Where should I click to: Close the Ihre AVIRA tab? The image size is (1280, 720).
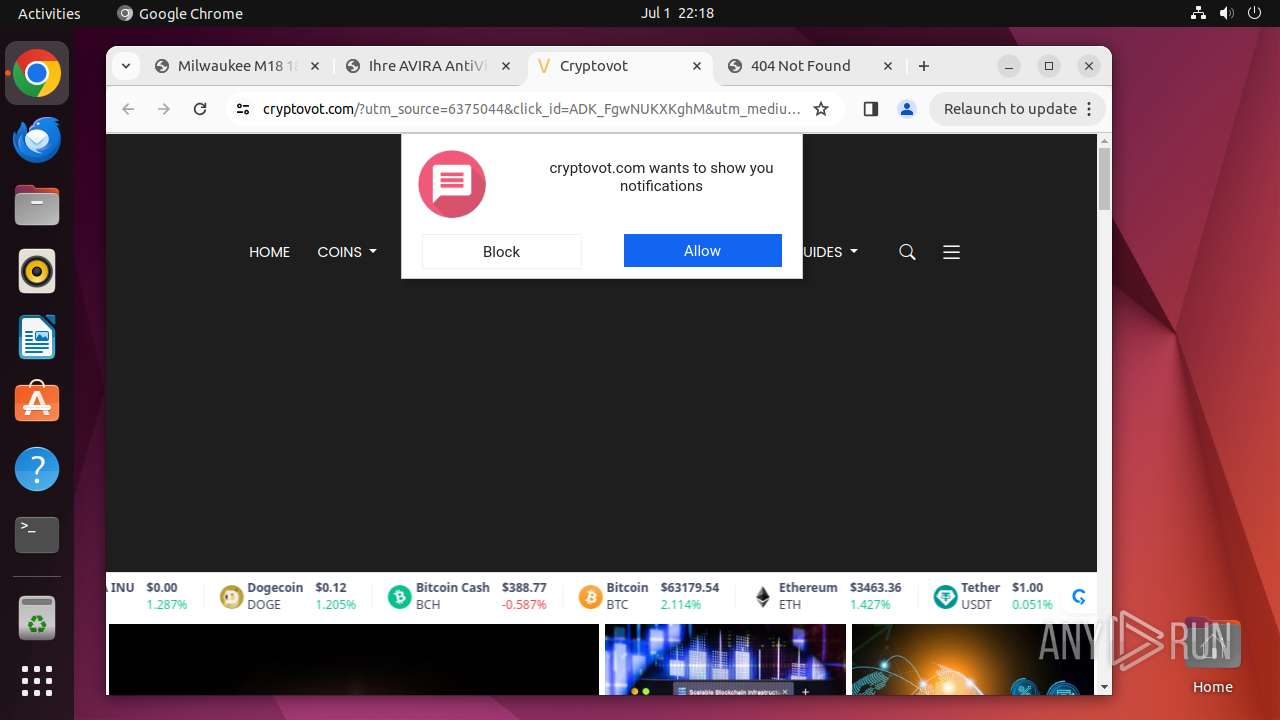506,66
